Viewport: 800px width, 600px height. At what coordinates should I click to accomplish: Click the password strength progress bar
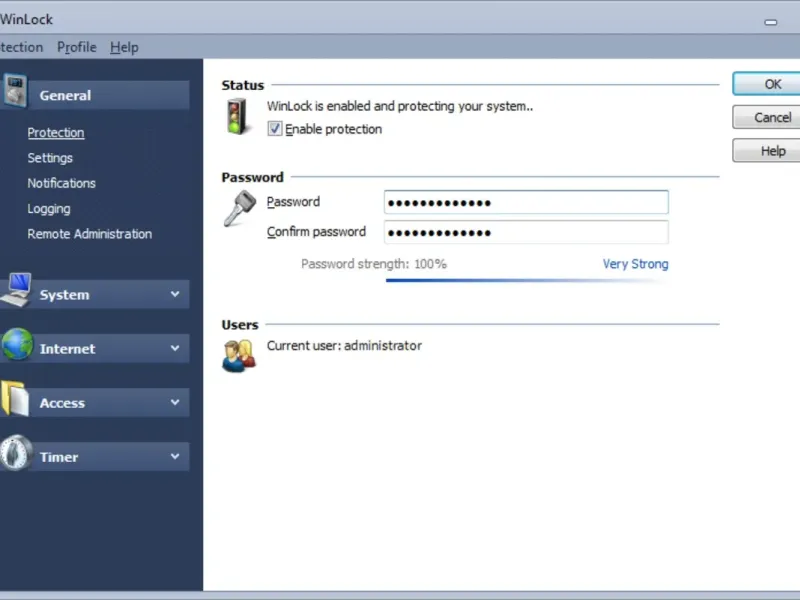coord(527,280)
